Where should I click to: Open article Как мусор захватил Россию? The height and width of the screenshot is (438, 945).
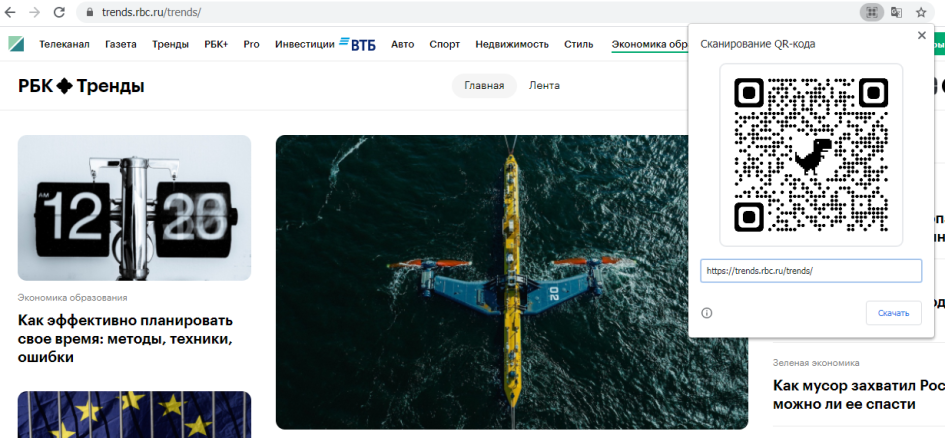(x=858, y=395)
